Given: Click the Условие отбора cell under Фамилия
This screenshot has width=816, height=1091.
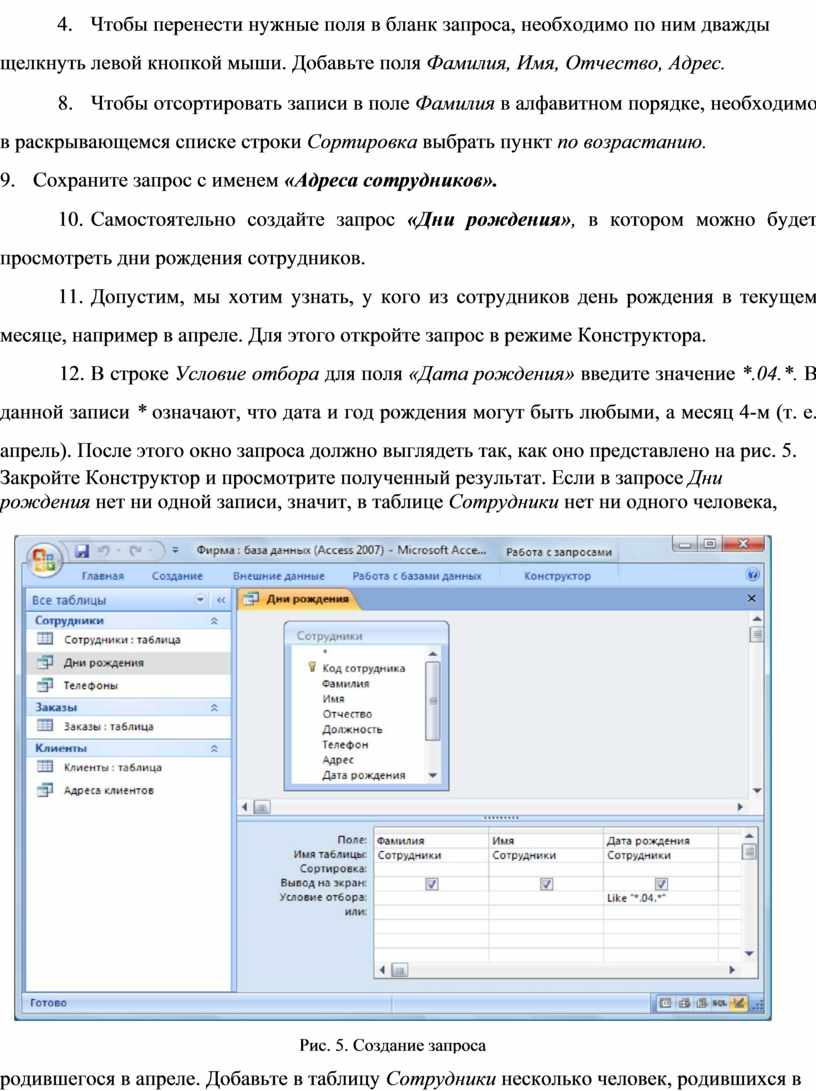Looking at the screenshot, I should click(431, 898).
